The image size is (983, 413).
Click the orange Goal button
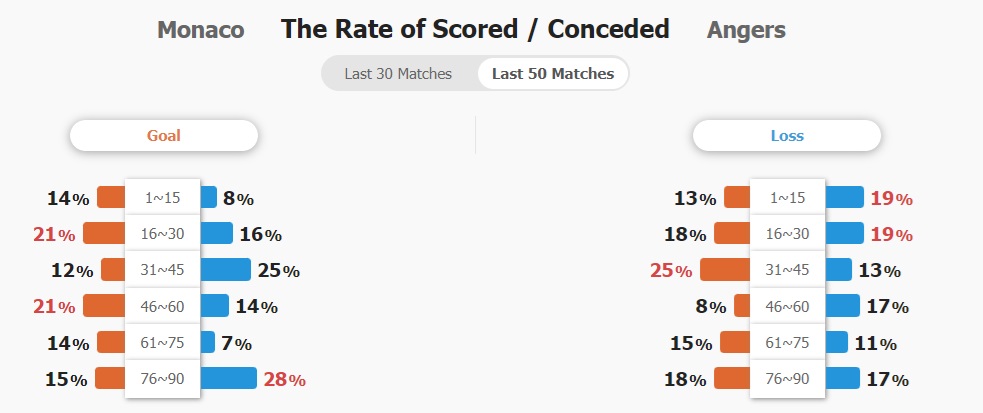click(x=164, y=135)
